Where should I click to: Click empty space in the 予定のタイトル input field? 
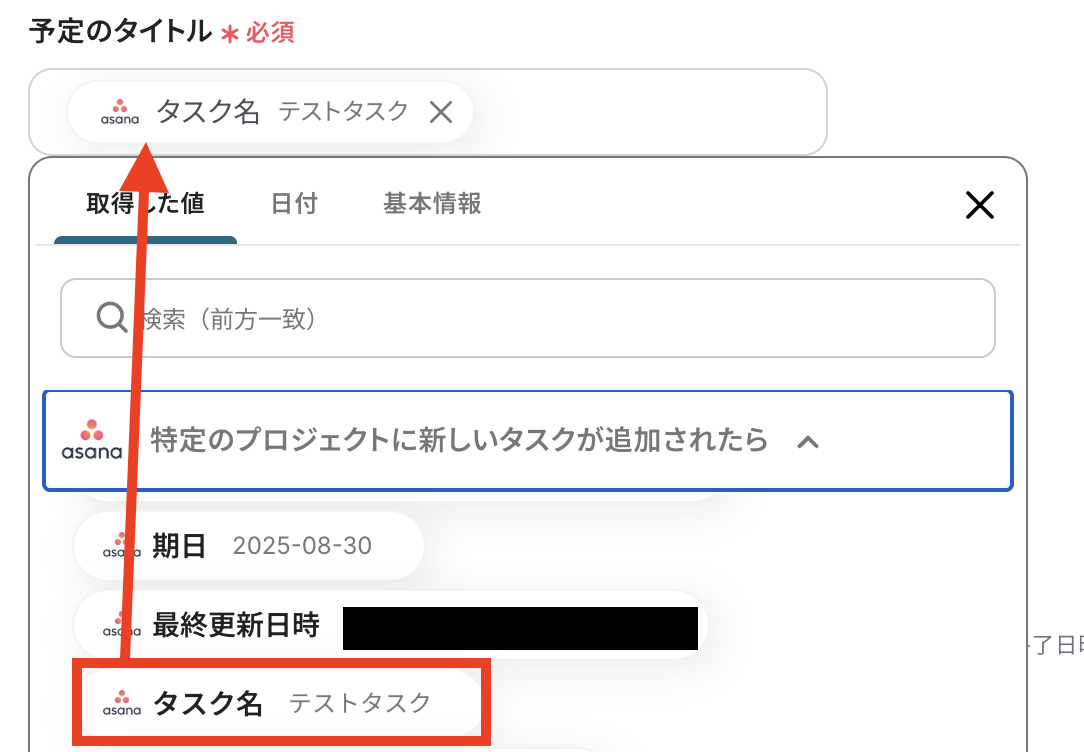(650, 112)
